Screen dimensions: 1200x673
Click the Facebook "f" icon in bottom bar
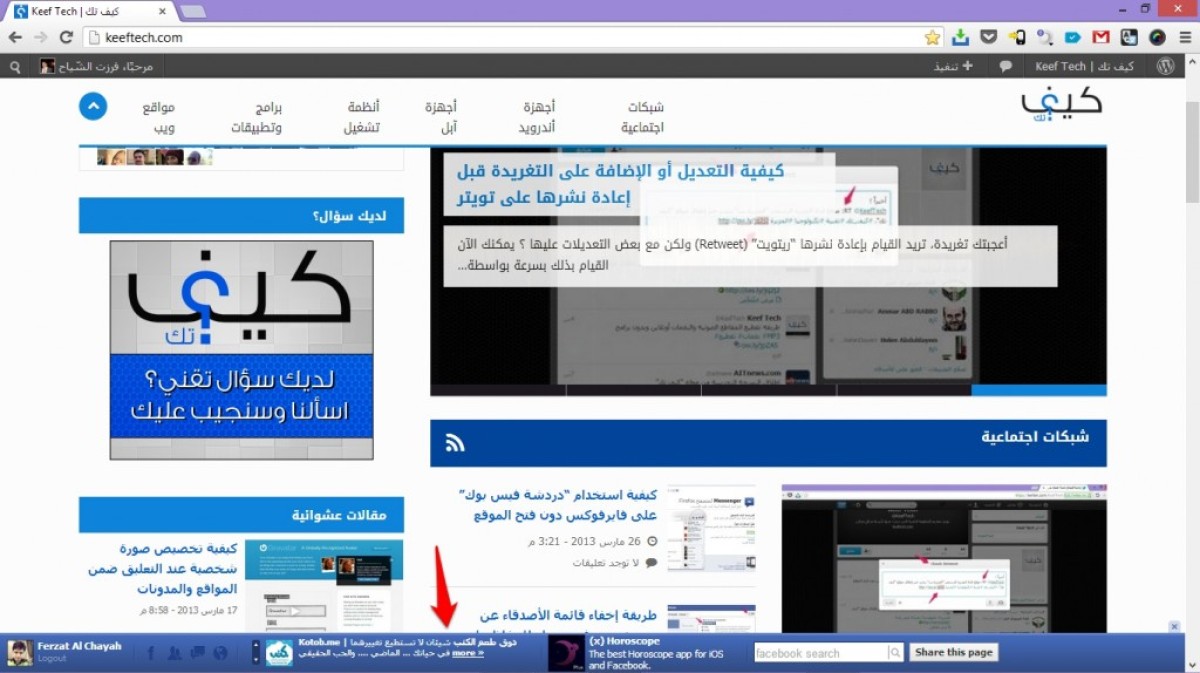coord(152,653)
